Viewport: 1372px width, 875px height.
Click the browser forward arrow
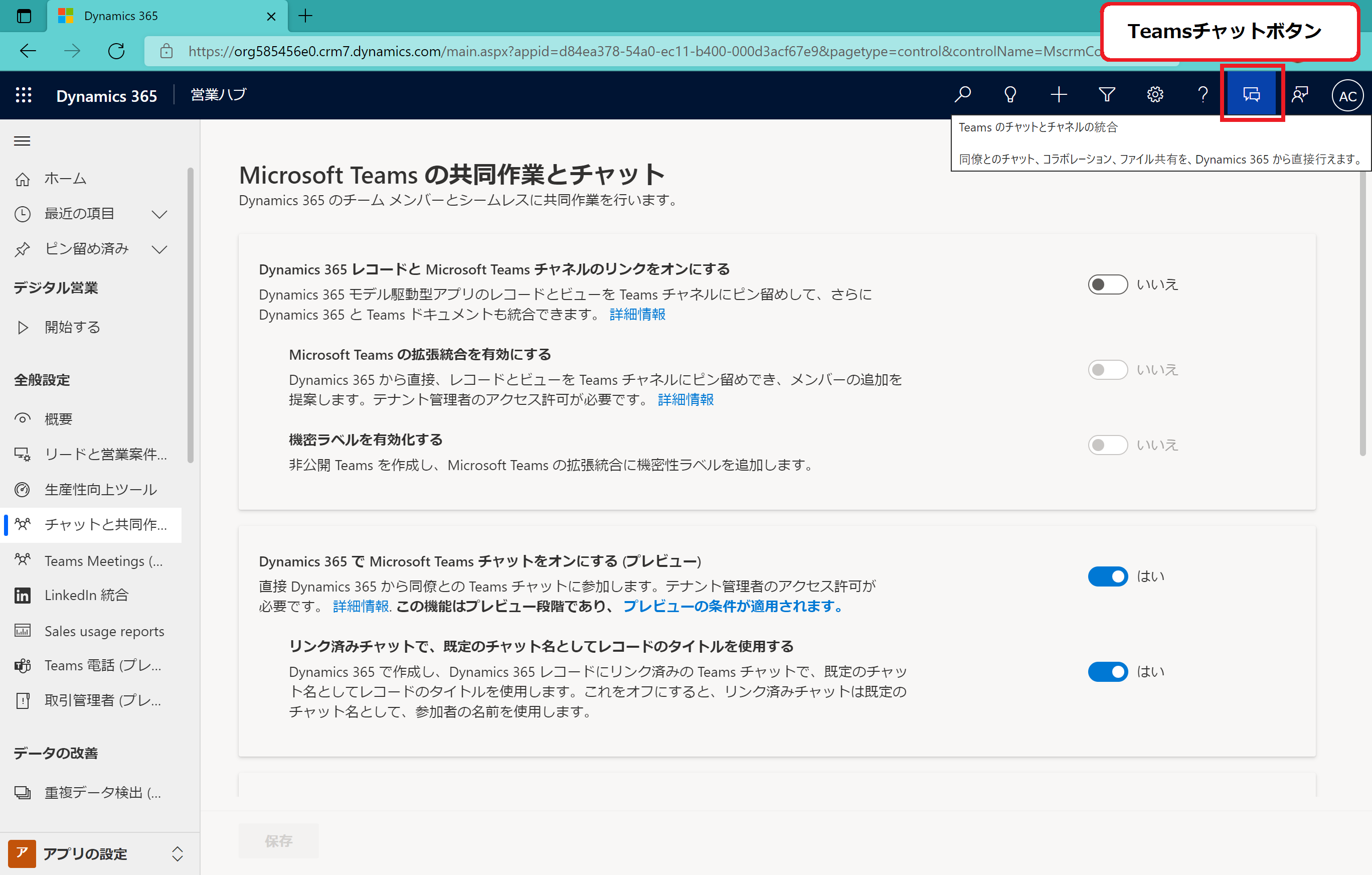[x=72, y=51]
